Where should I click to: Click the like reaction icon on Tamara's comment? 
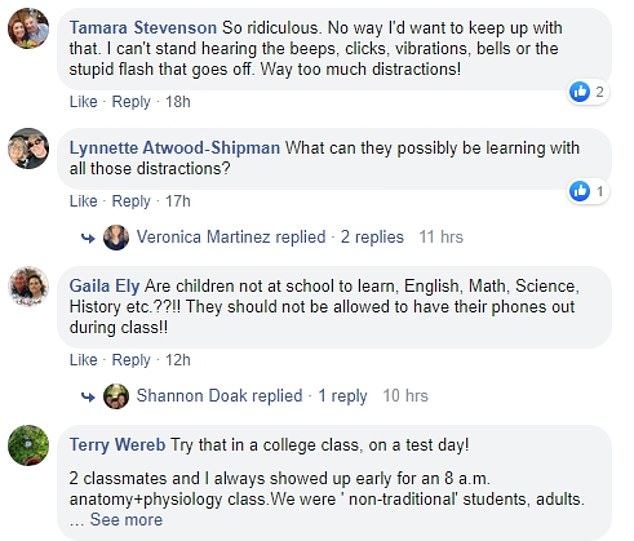click(579, 92)
